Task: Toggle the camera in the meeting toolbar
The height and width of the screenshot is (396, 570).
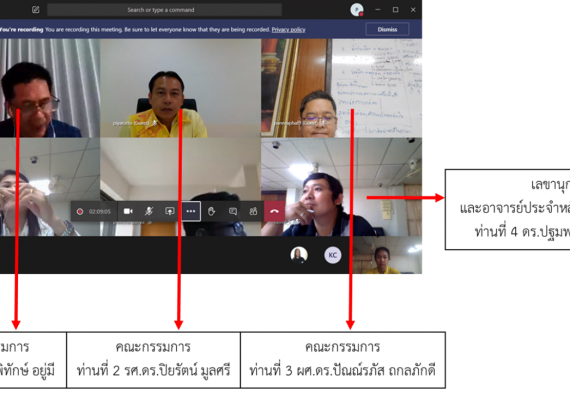Action: click(x=128, y=211)
